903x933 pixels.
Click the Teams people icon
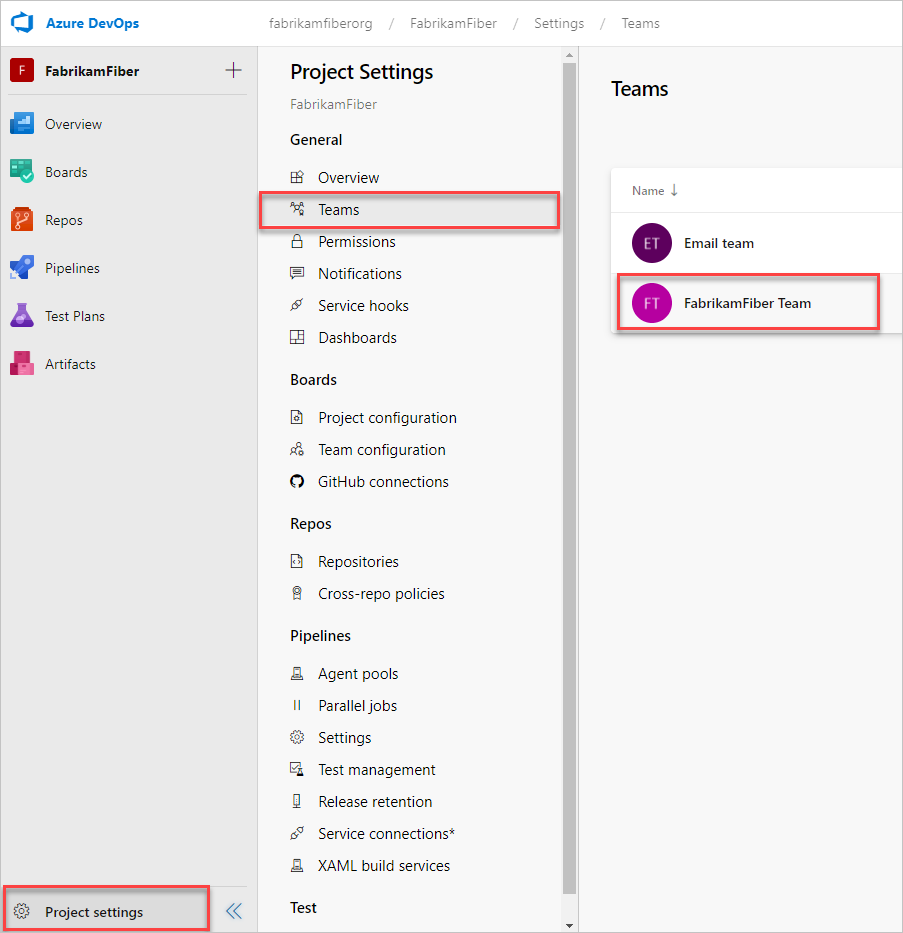[297, 209]
